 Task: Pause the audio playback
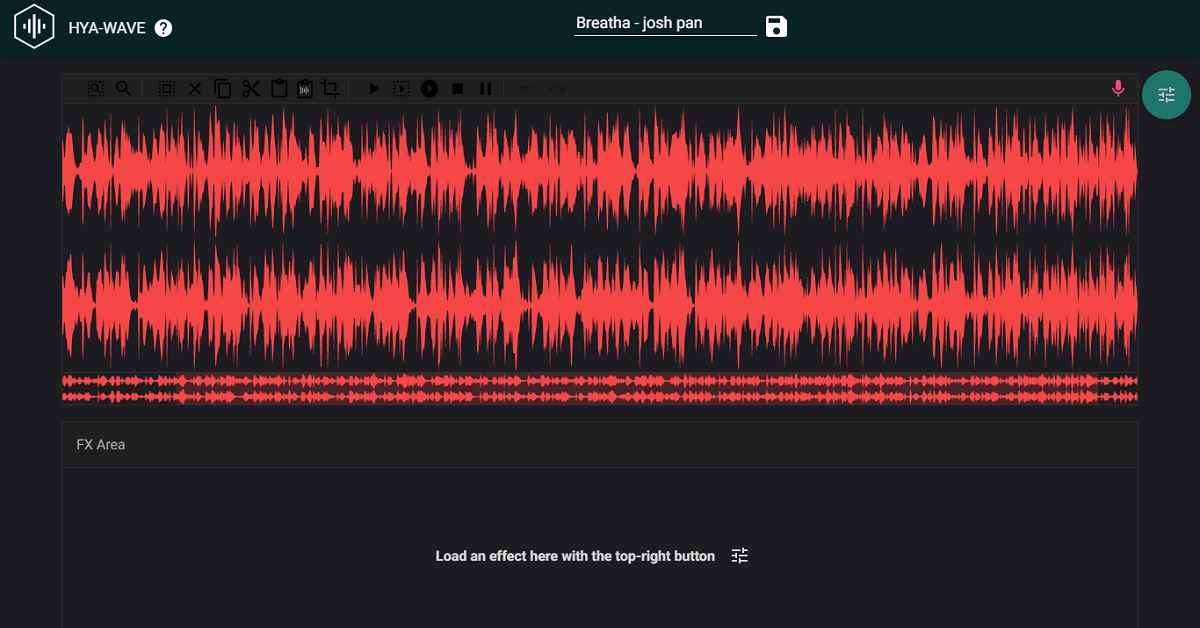pos(485,89)
